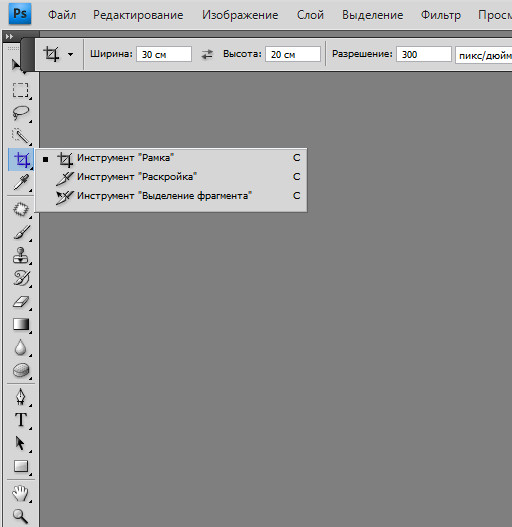Select the Clone Stamp tool

point(21,255)
